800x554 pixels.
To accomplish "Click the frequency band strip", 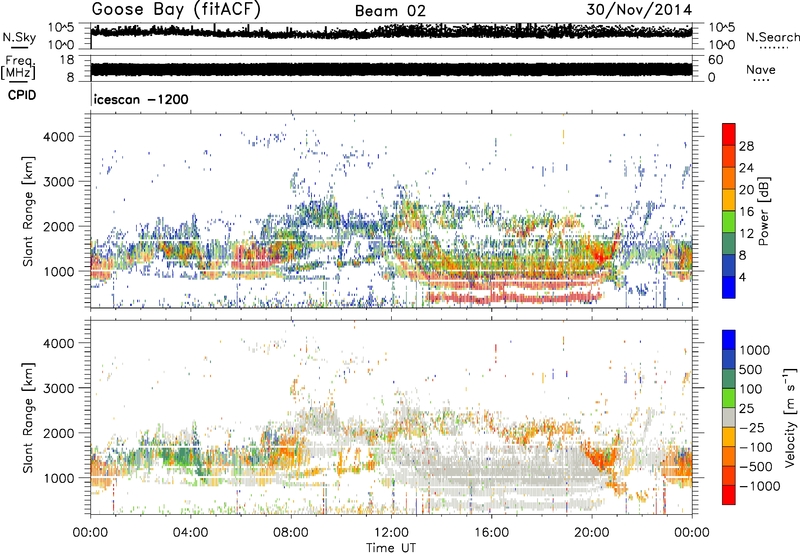I will (x=391, y=68).
